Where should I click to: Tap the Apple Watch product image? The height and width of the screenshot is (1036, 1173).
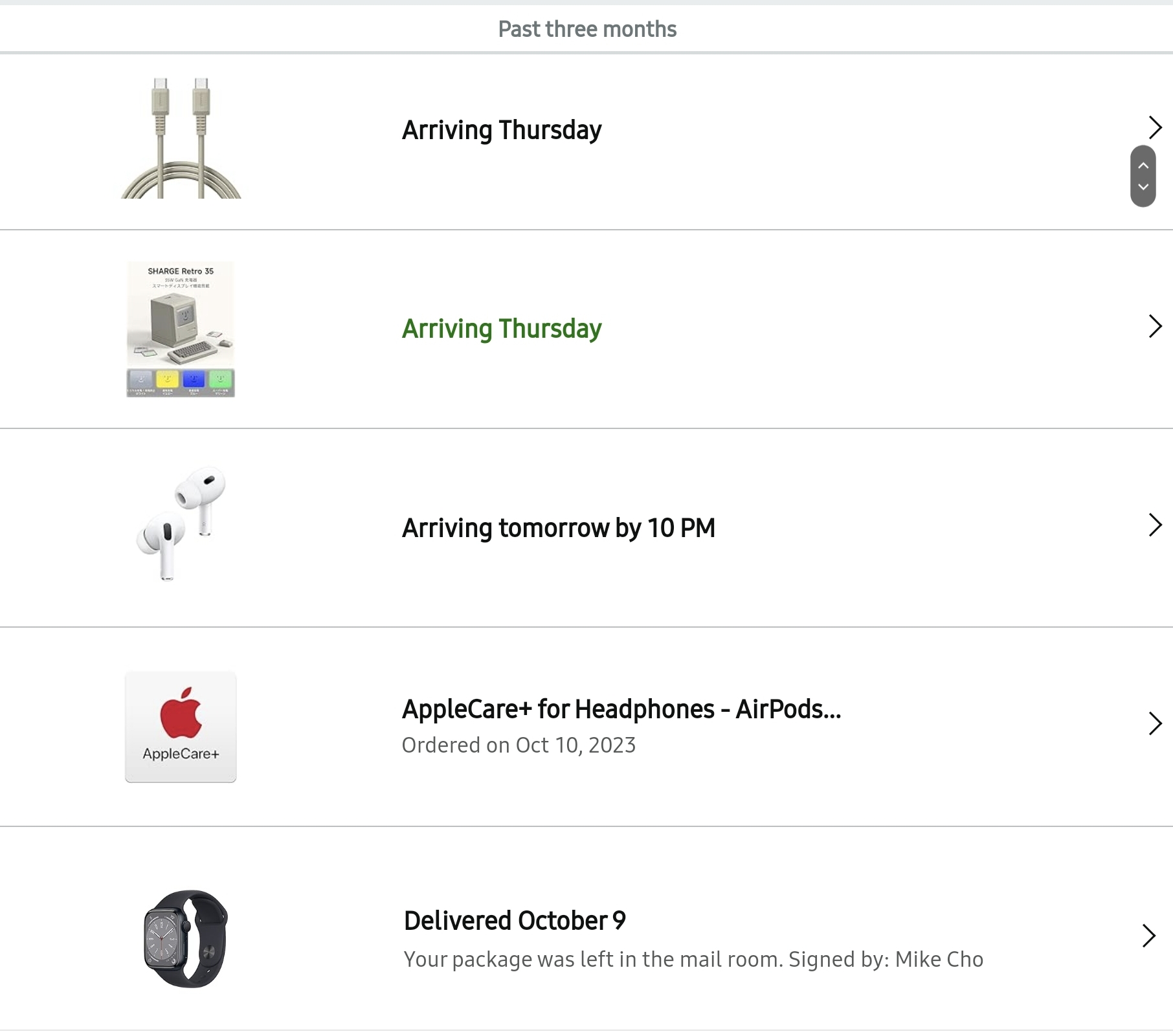click(186, 938)
